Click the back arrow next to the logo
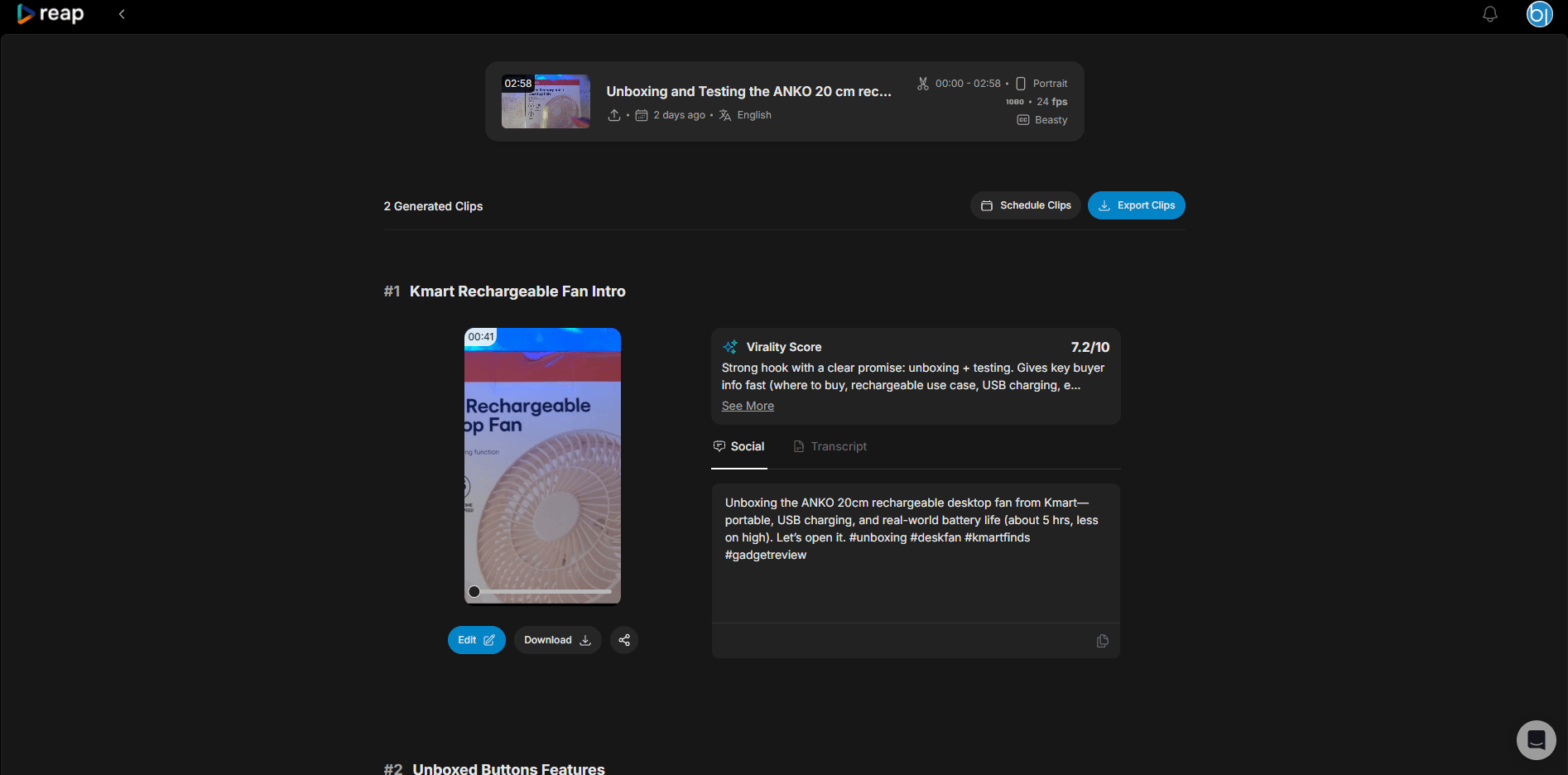The width and height of the screenshot is (1568, 775). 122,13
